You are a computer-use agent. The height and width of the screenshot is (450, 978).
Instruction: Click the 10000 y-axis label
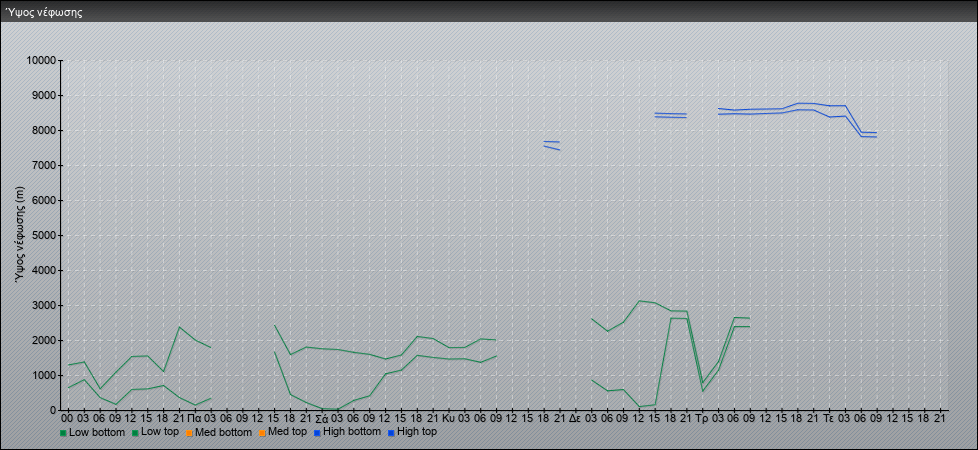(41, 61)
